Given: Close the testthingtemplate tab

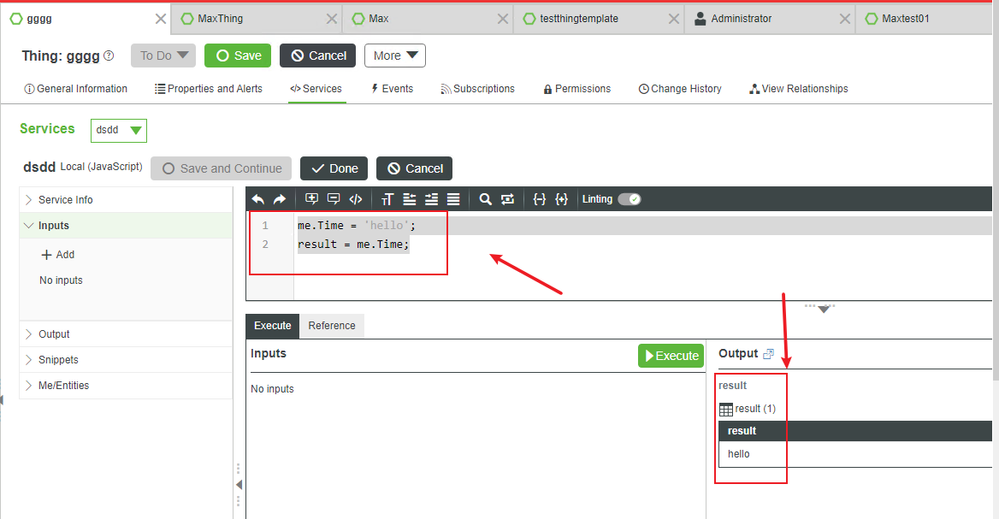Looking at the screenshot, I should tap(673, 18).
